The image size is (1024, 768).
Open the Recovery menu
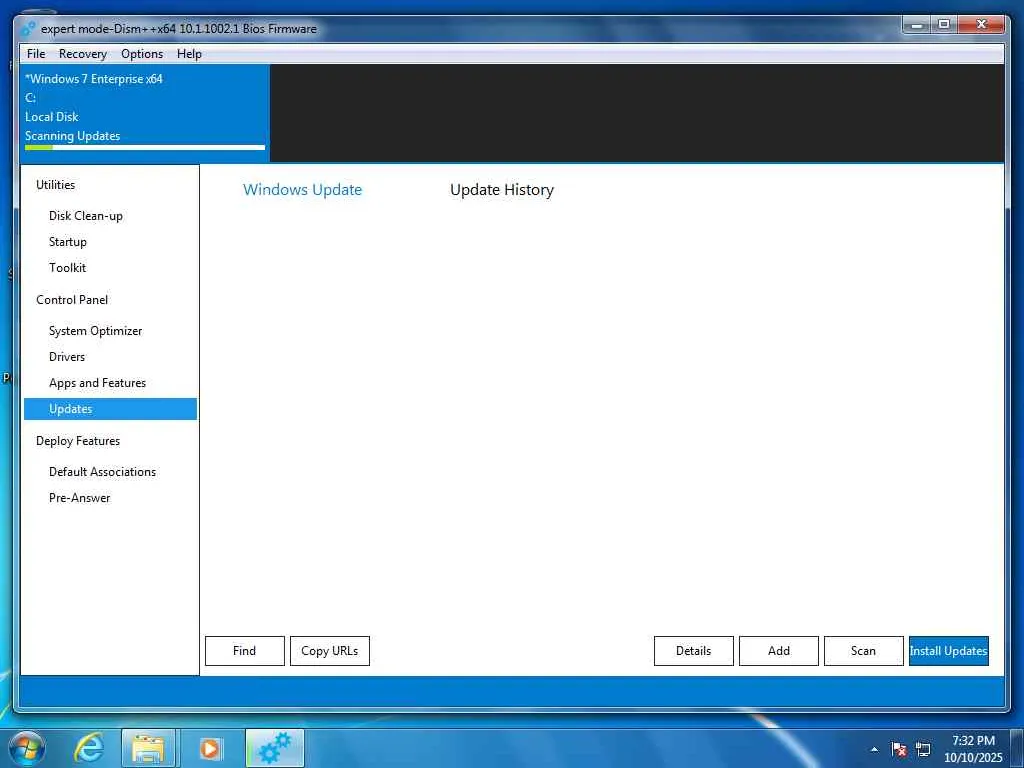[x=82, y=54]
